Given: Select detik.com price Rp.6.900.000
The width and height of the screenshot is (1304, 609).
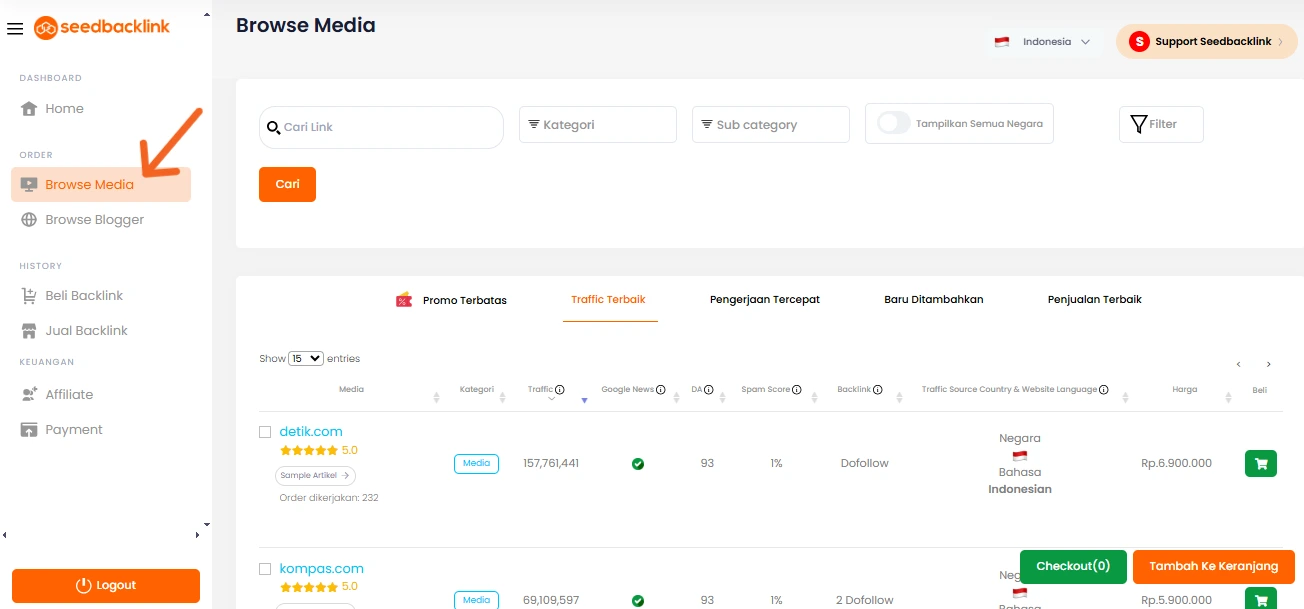Looking at the screenshot, I should click(1176, 463).
